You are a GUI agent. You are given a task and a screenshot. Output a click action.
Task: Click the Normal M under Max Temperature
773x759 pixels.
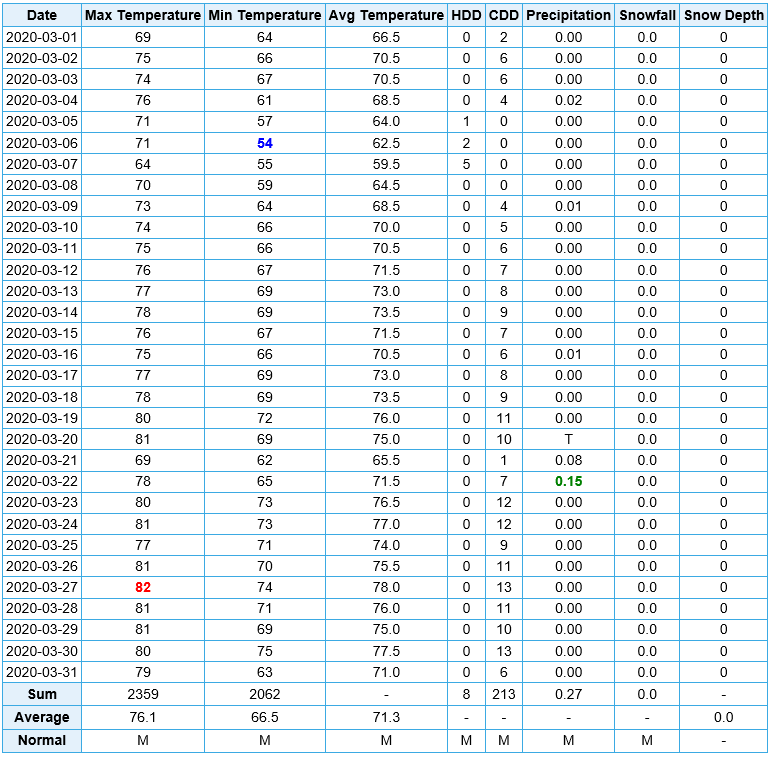click(x=143, y=741)
